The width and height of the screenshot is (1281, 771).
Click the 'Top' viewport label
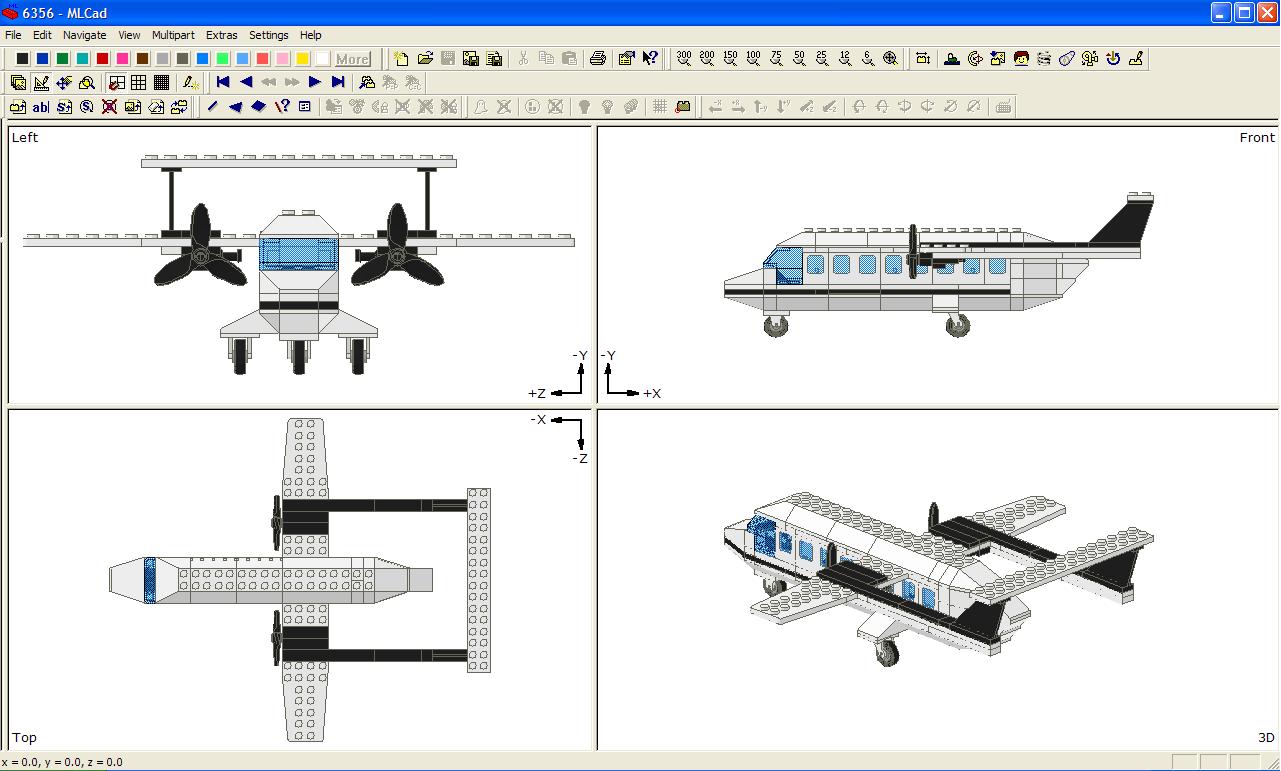click(x=24, y=738)
